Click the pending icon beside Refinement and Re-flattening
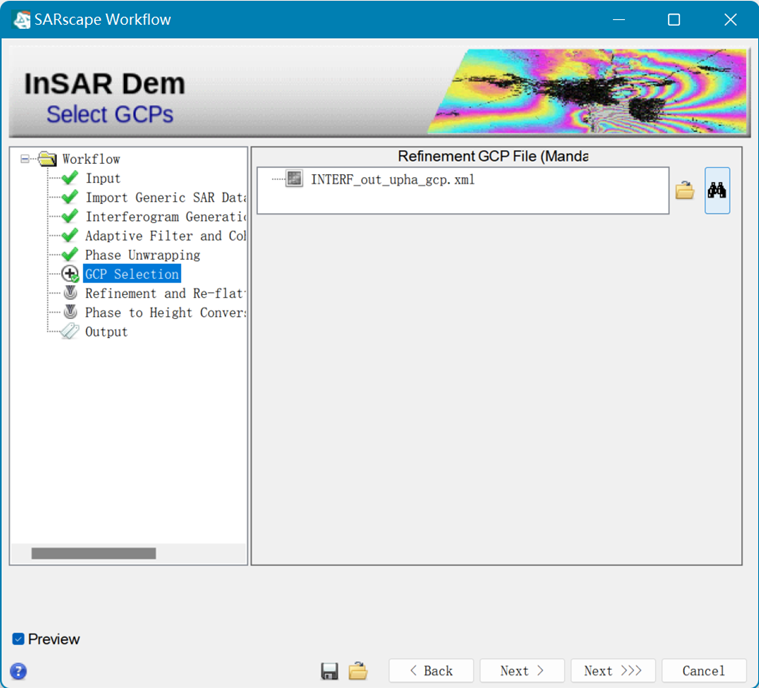The height and width of the screenshot is (688, 759). 71,293
